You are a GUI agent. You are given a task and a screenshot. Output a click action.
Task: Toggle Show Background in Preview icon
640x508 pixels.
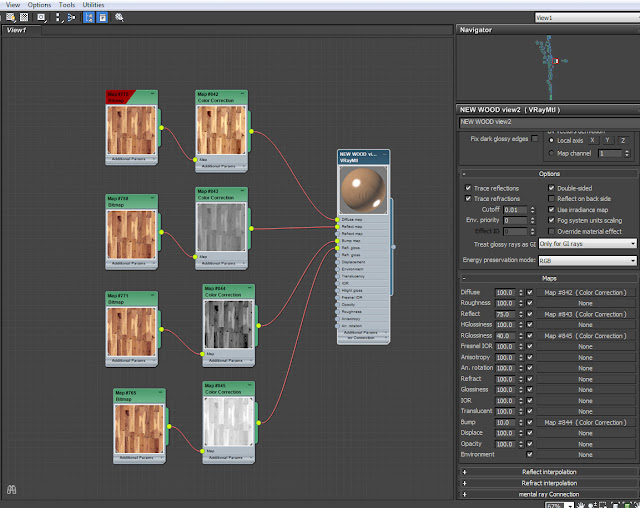(x=24, y=18)
